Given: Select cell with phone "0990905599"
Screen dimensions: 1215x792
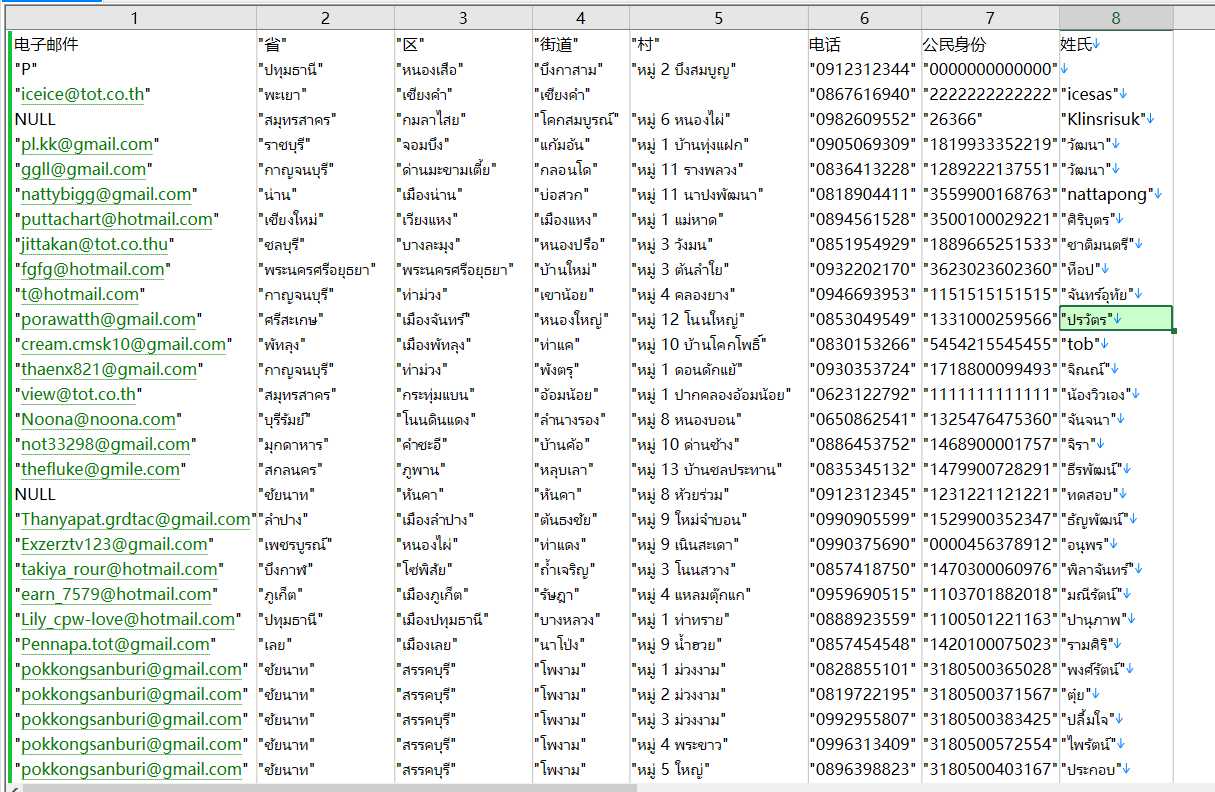Looking at the screenshot, I should coord(864,519).
